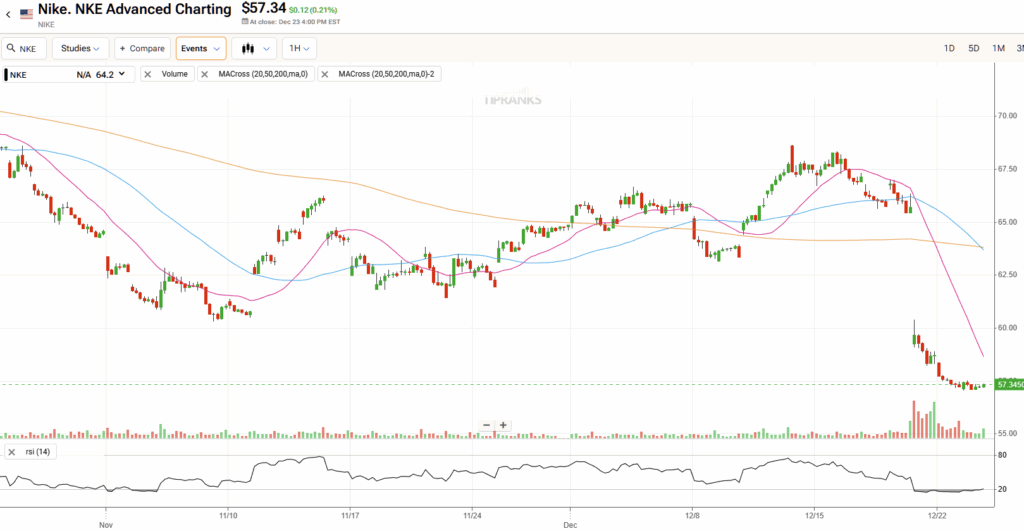Viewport: 1024px width, 531px height.
Task: Zoom in the chart with plus button
Action: point(503,425)
